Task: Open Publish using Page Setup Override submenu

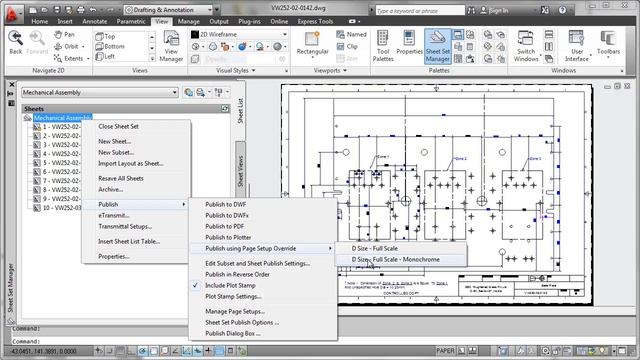Action: [x=263, y=249]
